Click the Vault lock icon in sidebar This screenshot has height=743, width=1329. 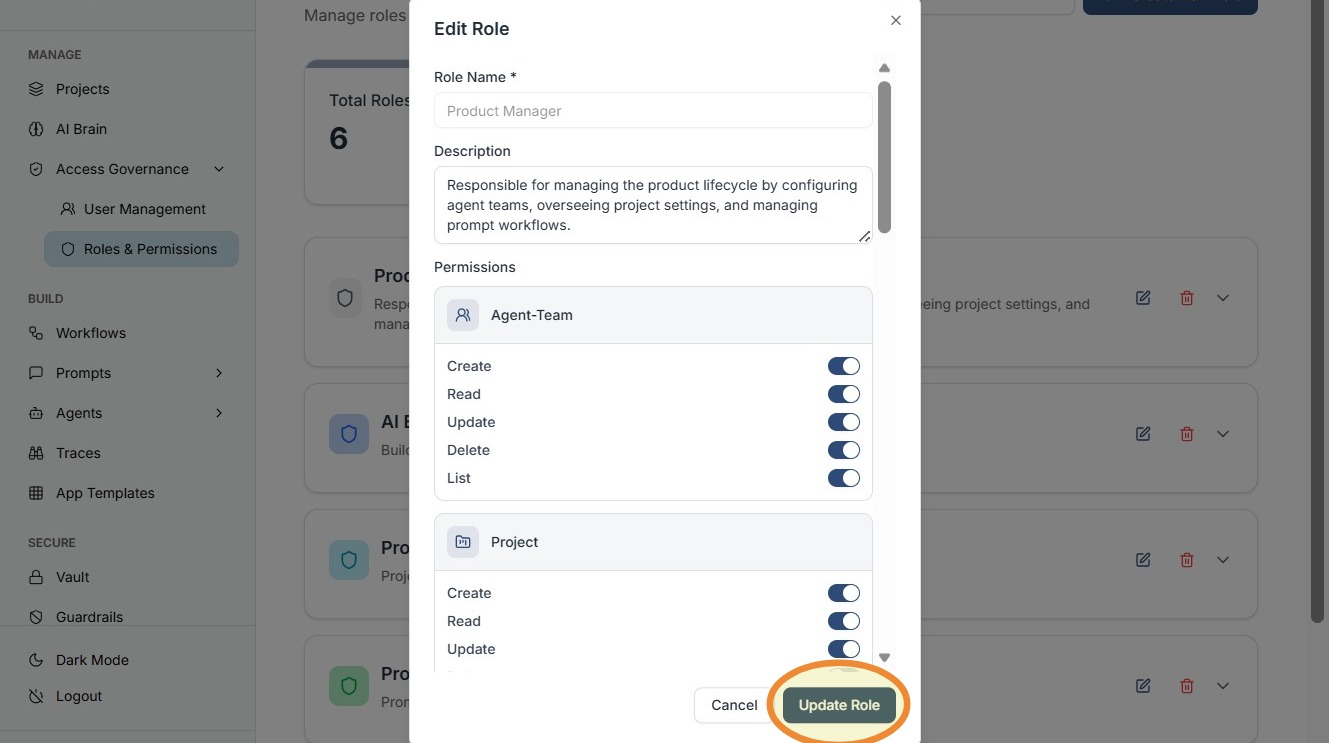coord(37,577)
